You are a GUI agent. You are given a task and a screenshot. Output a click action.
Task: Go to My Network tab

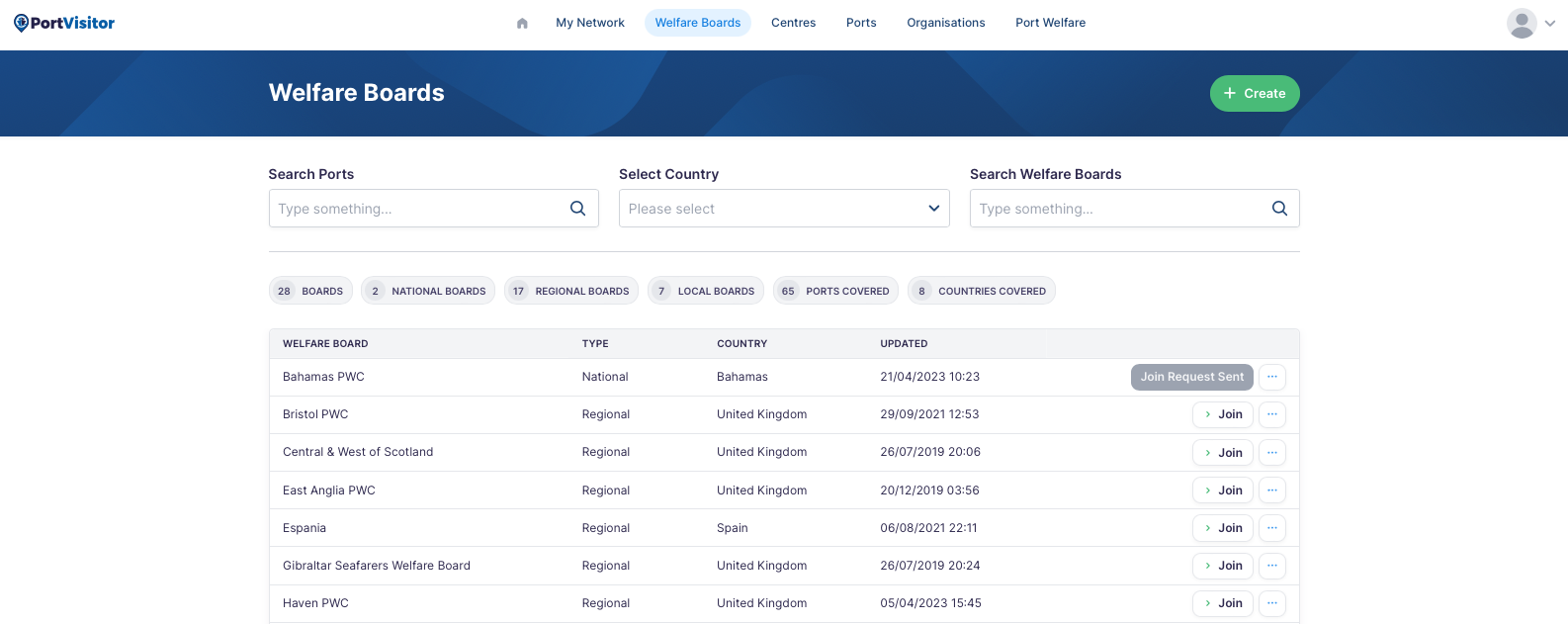coord(590,23)
